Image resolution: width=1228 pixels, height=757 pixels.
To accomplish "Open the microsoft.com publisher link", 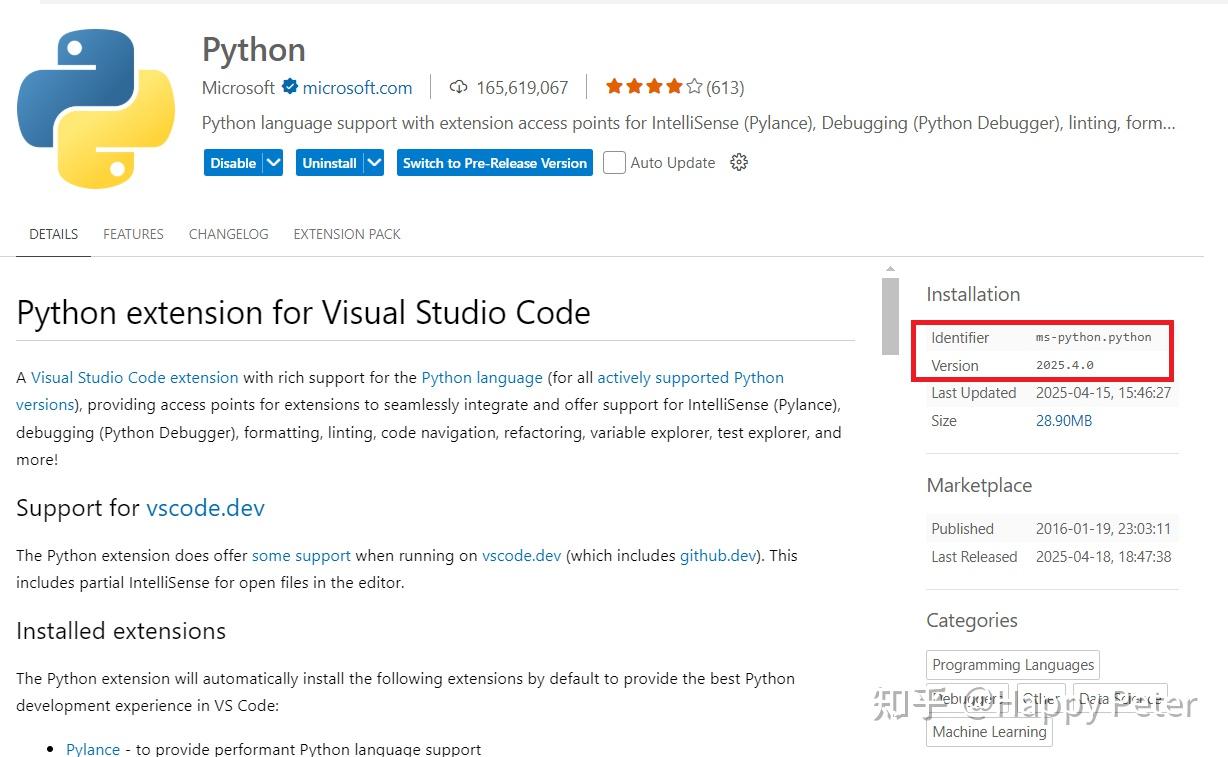I will [357, 88].
